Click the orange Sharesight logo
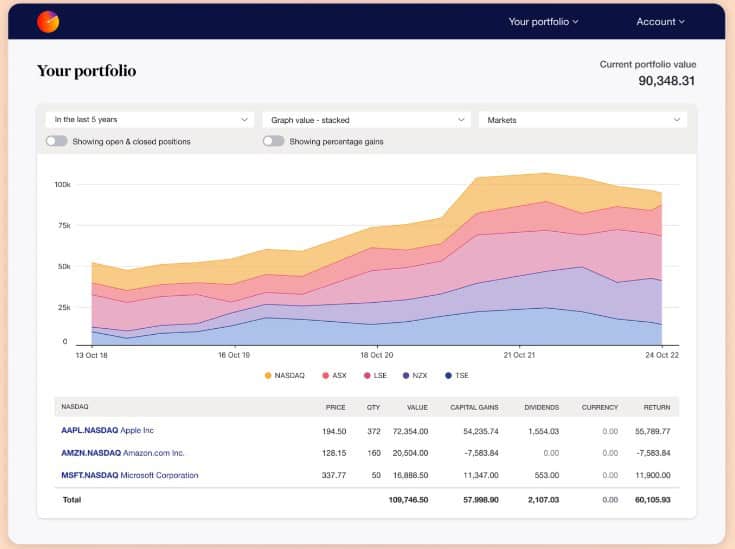Image resolution: width=735 pixels, height=549 pixels. point(48,22)
